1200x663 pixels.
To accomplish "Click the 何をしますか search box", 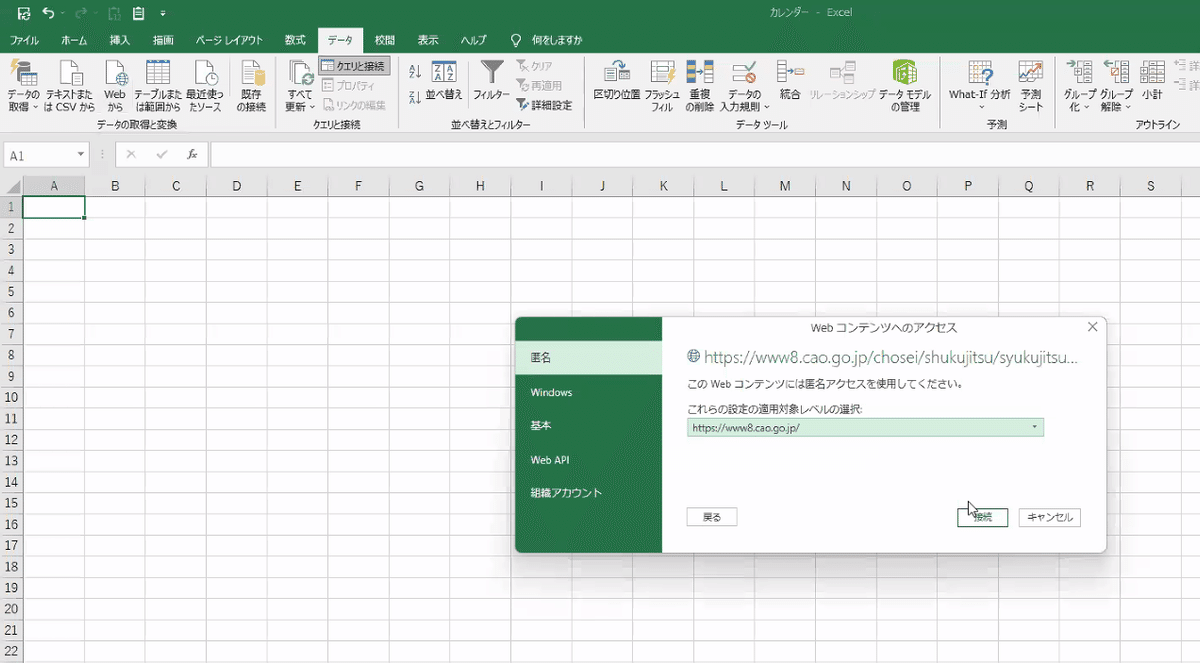I will tap(547, 40).
